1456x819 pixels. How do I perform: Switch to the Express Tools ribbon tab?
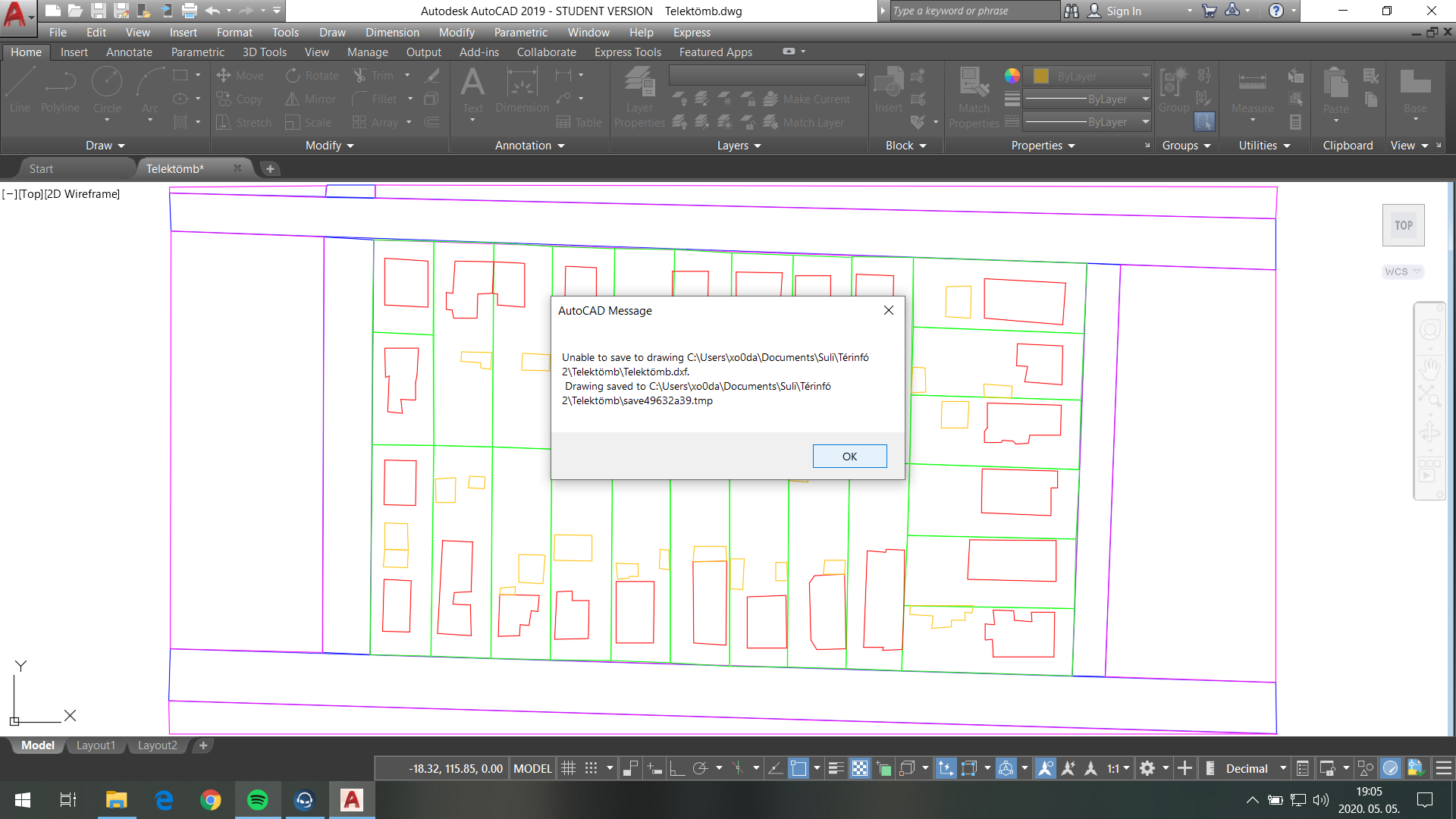(627, 52)
